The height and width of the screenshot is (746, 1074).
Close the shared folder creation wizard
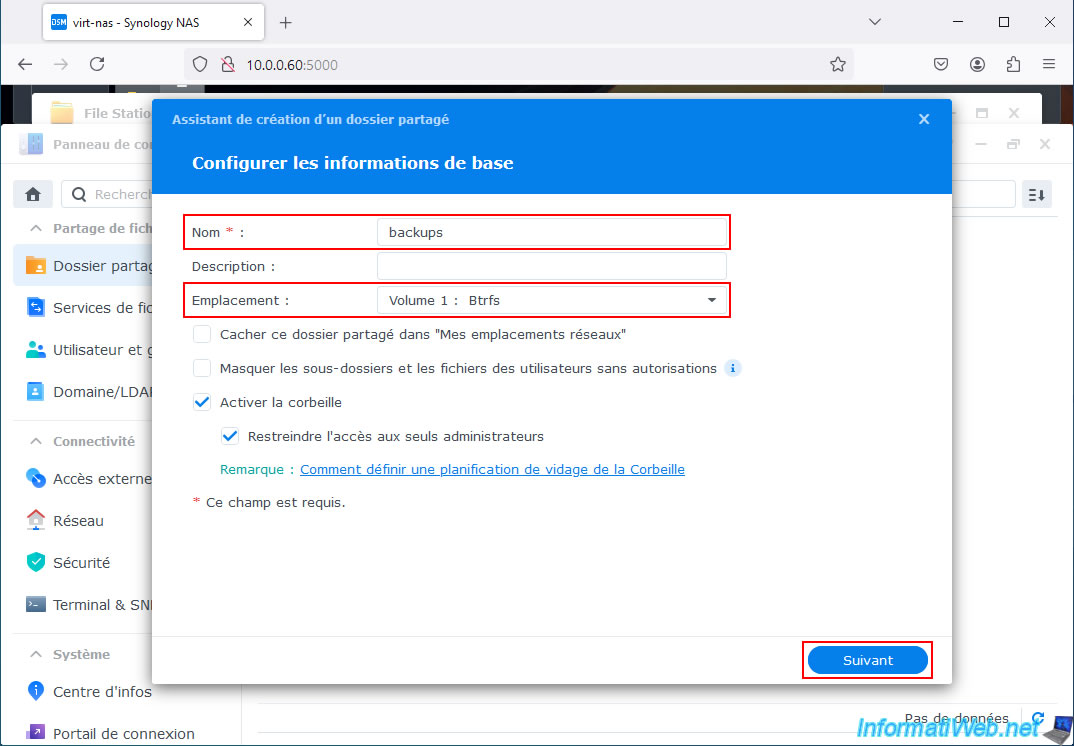[924, 119]
